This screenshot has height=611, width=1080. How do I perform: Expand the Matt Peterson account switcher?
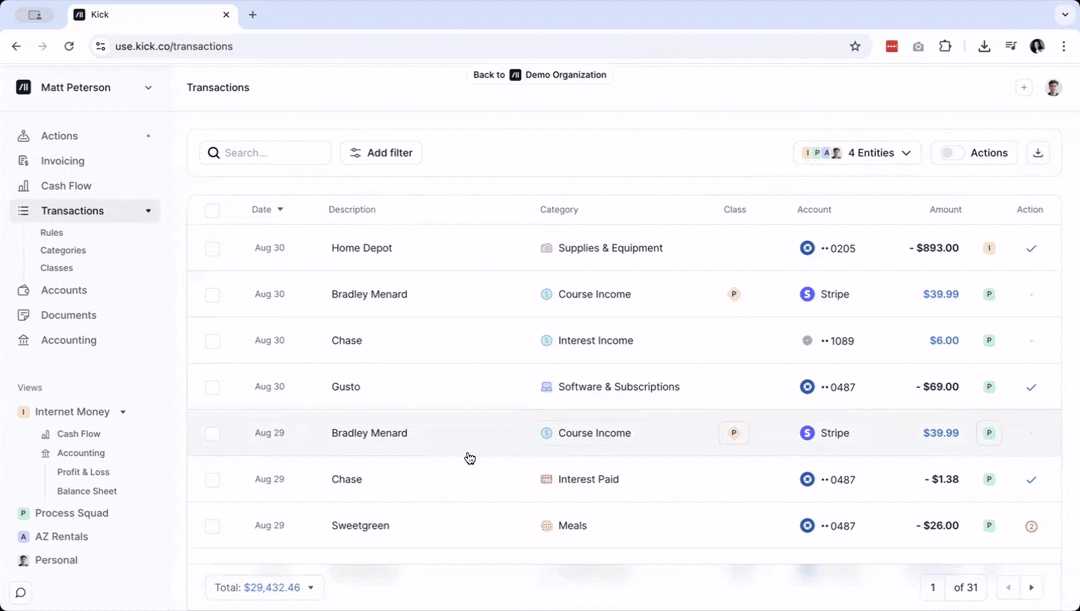pos(148,88)
